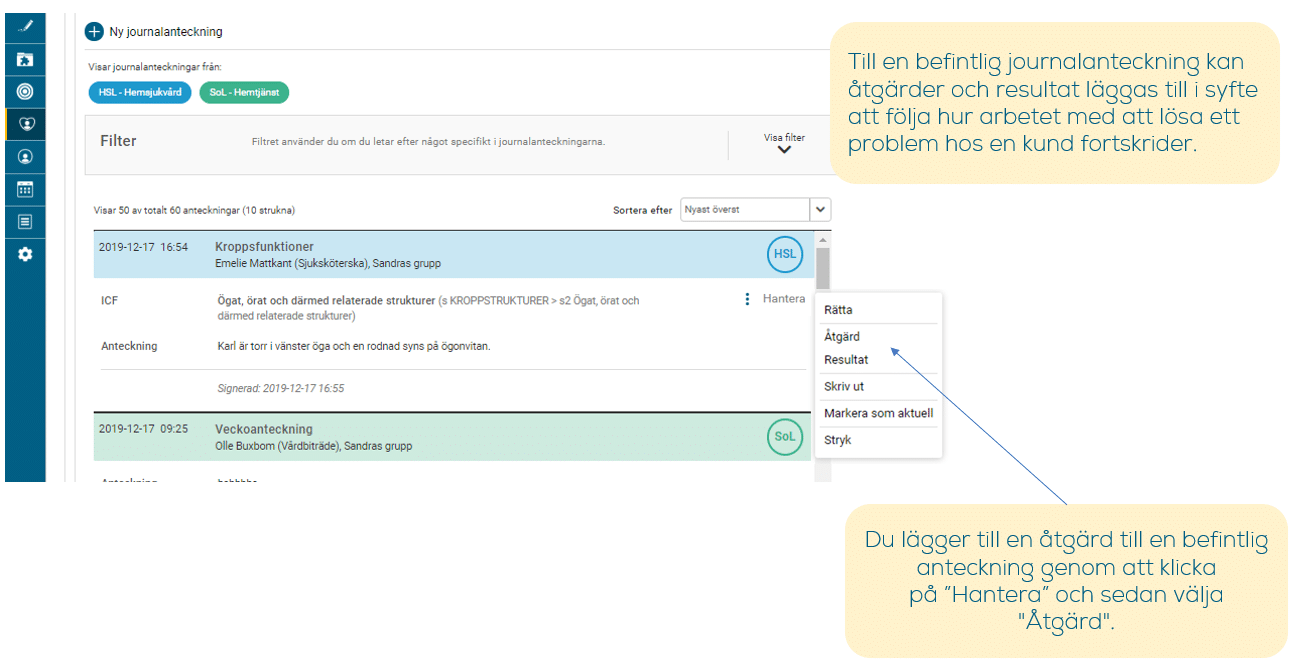Open the person profile sidebar icon
1304x664 pixels.
25,157
